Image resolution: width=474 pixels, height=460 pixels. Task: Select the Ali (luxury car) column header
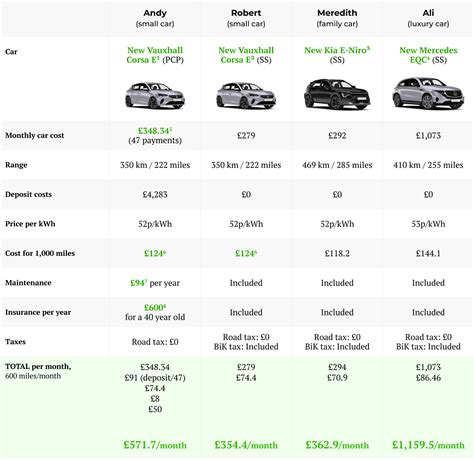(x=428, y=18)
